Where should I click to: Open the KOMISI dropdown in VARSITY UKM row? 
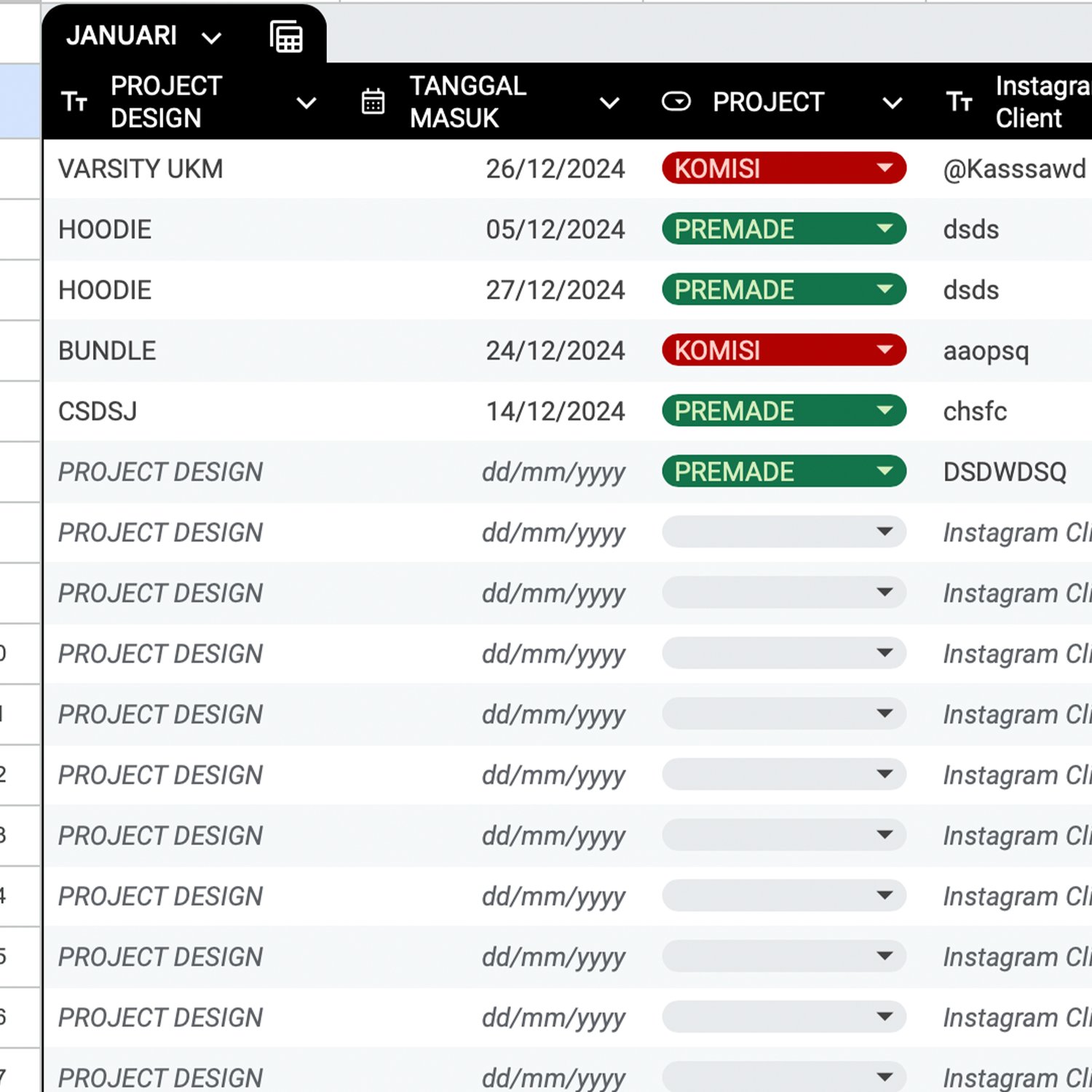(x=784, y=168)
